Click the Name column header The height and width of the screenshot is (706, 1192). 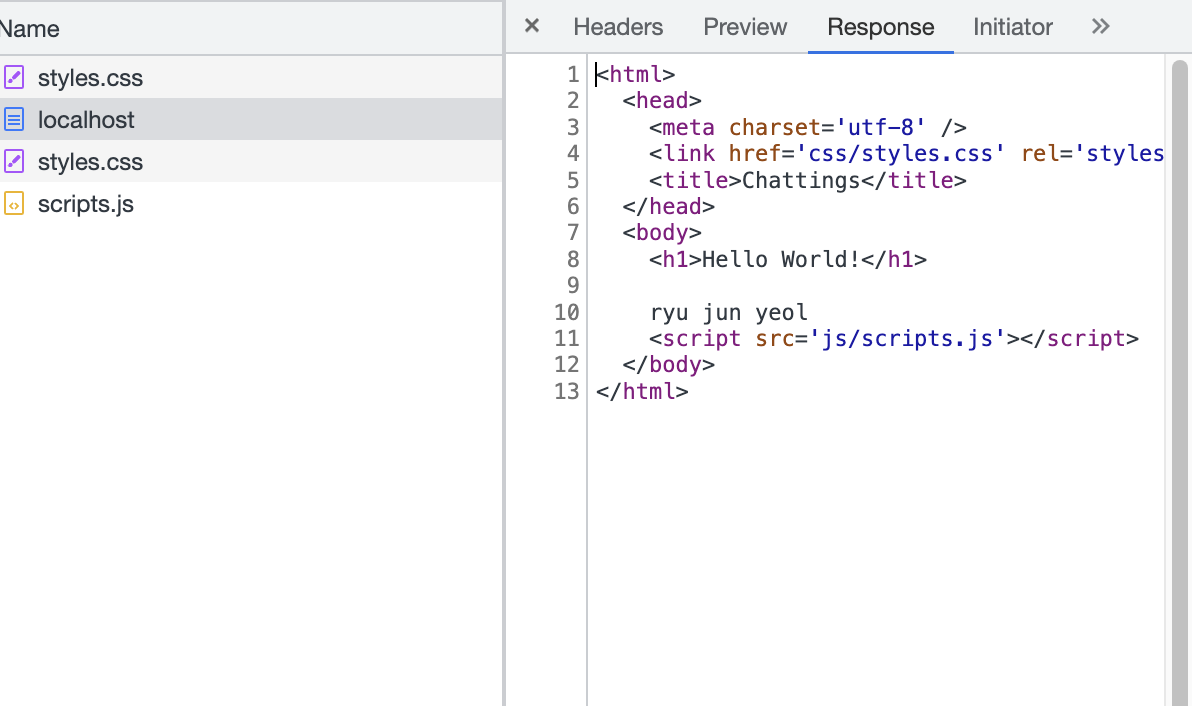pos(251,29)
